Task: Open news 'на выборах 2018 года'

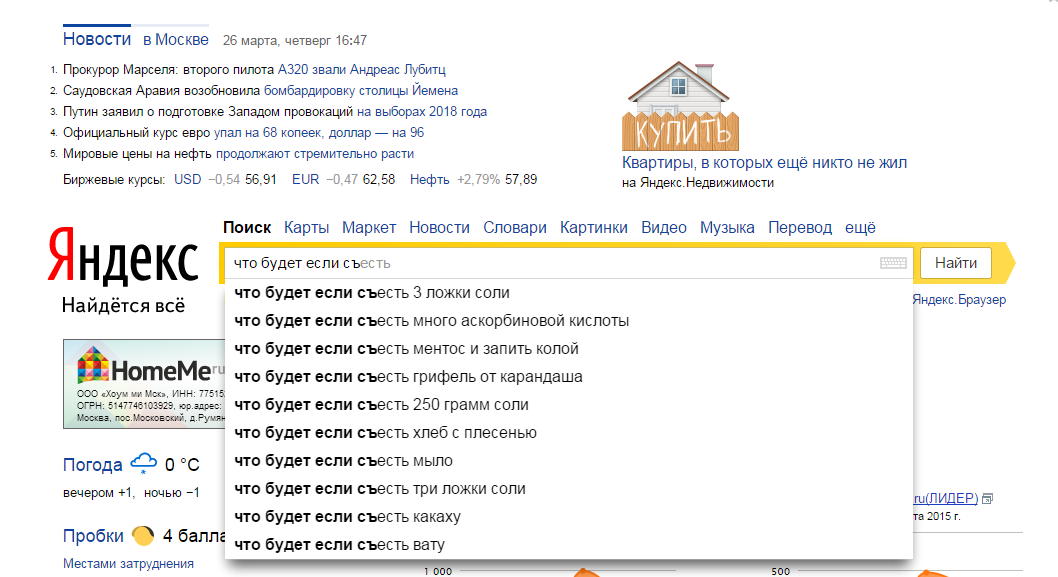Action: click(422, 111)
